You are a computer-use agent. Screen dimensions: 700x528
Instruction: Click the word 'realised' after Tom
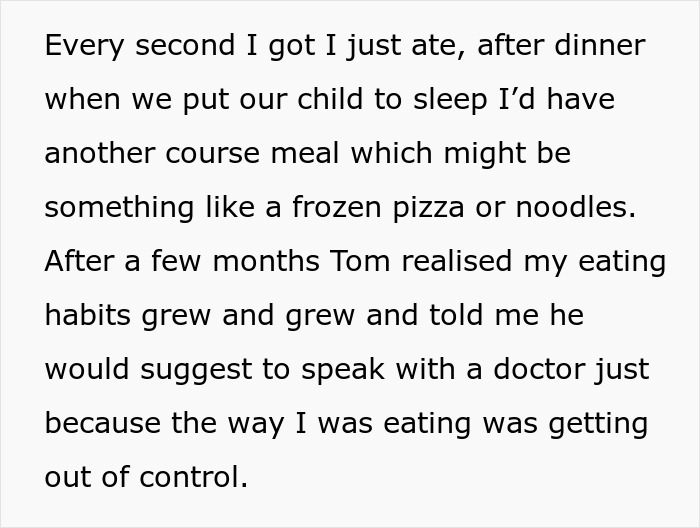456,261
